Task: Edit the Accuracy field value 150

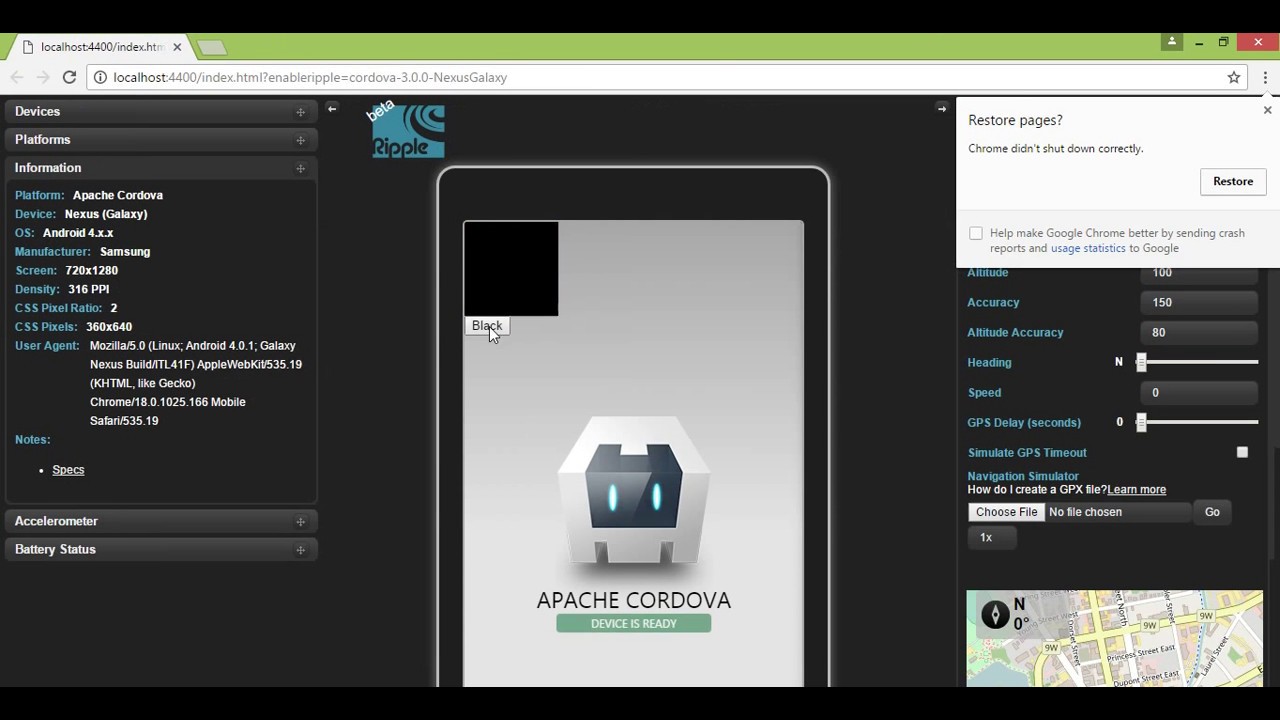Action: (1199, 302)
